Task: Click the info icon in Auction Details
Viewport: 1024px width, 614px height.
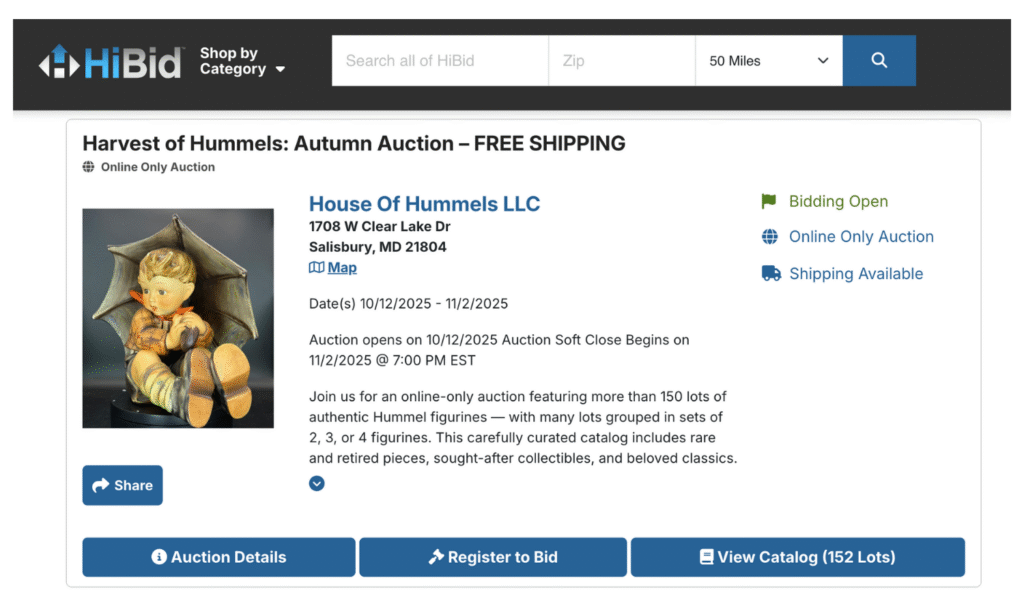Action: (159, 557)
